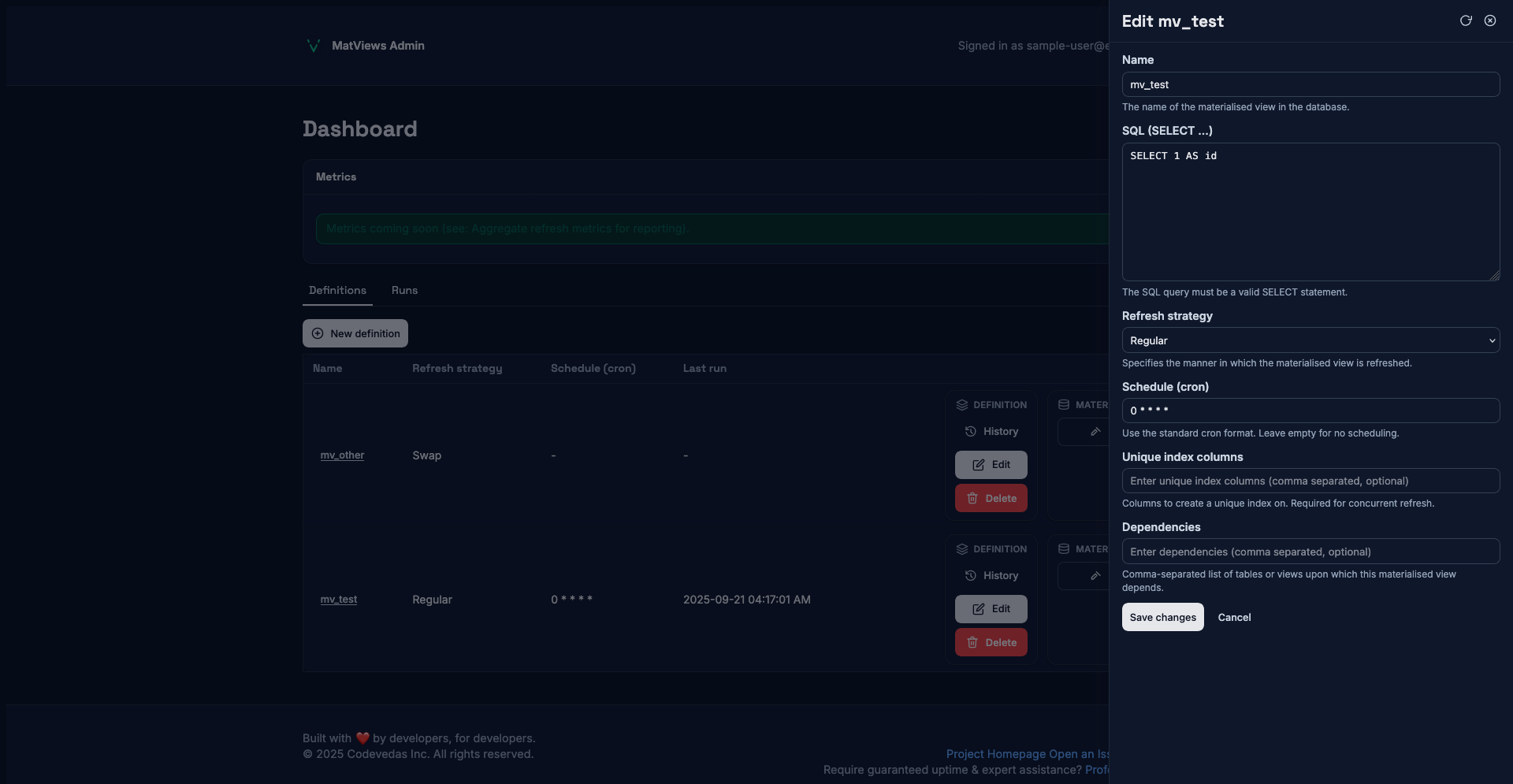The width and height of the screenshot is (1513, 784).
Task: Click into the SQL SELECT text area
Action: (1310, 212)
